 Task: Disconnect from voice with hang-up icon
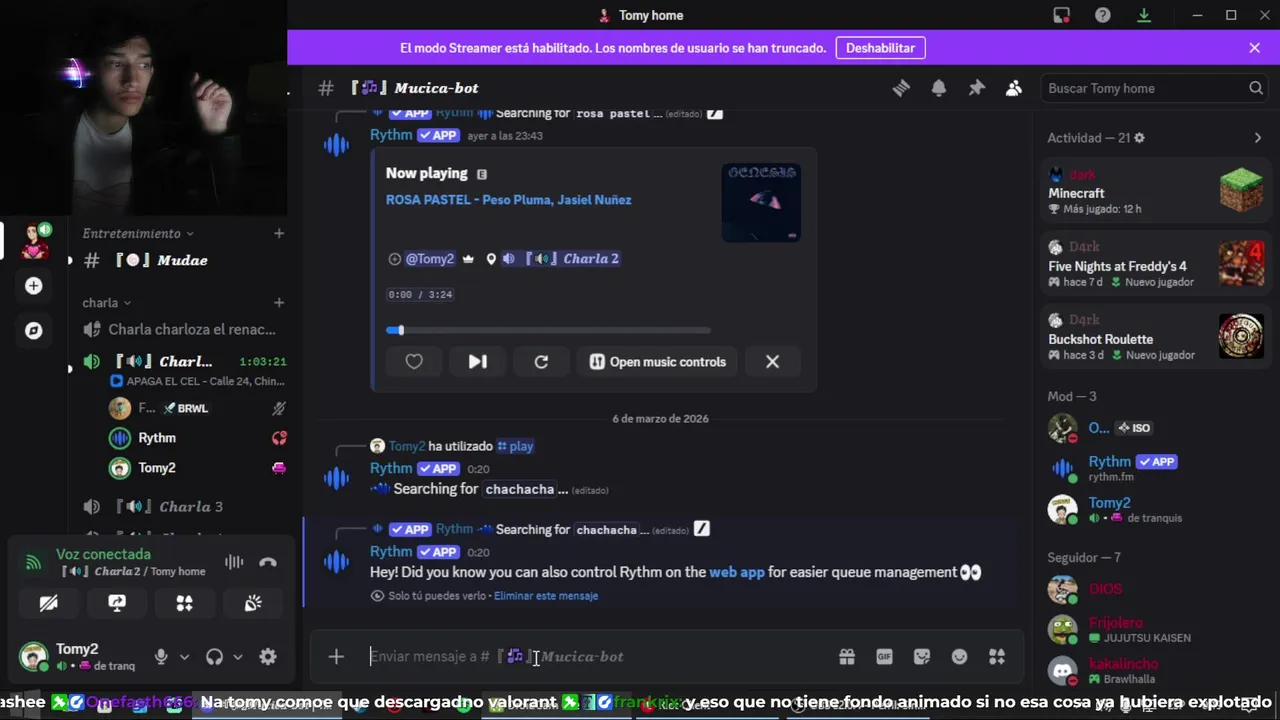pyautogui.click(x=268, y=562)
